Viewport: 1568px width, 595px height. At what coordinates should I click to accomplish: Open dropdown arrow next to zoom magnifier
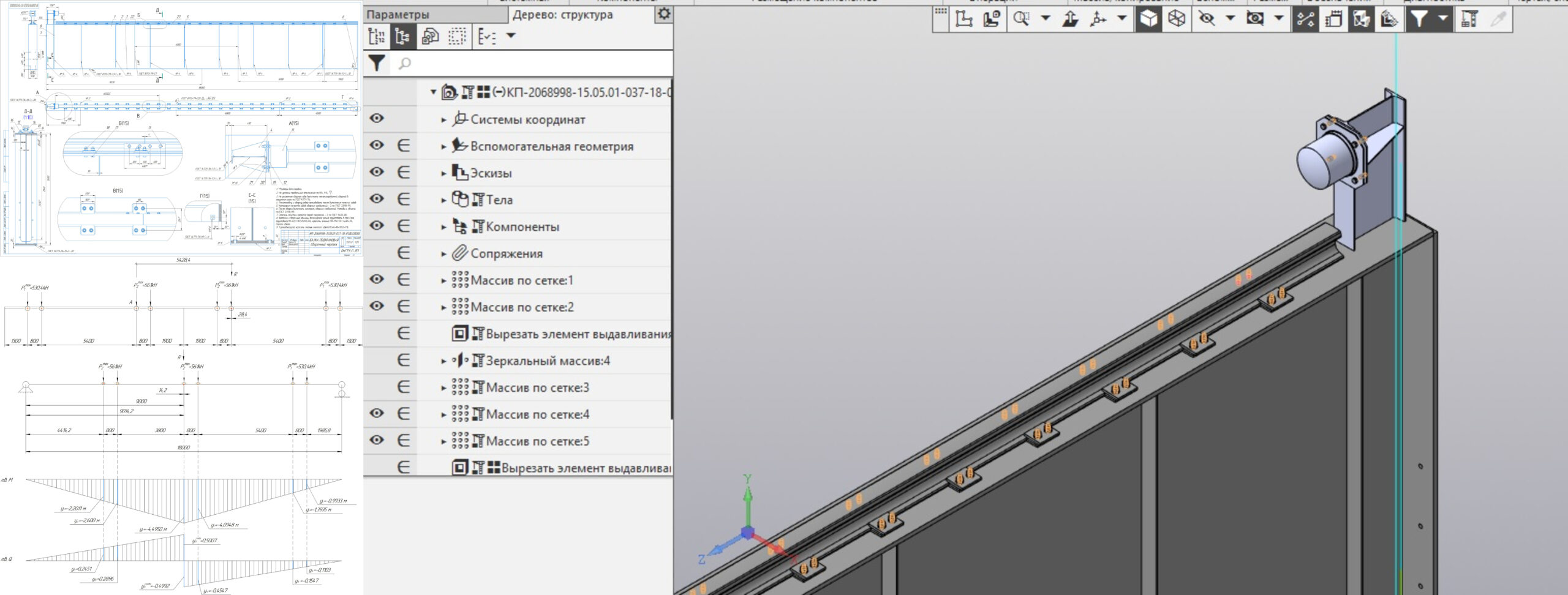point(1045,18)
